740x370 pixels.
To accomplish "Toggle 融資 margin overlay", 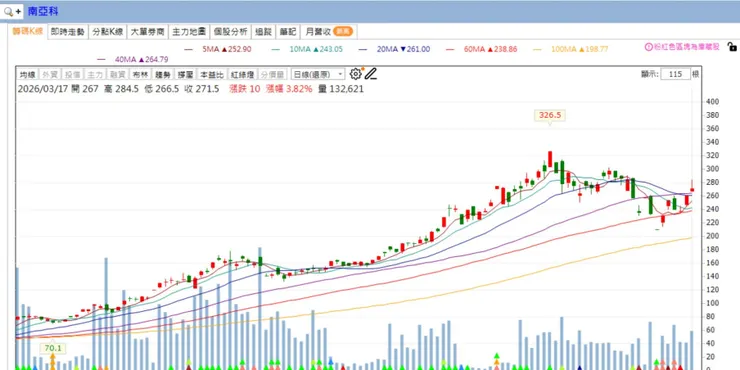I will click(x=118, y=75).
